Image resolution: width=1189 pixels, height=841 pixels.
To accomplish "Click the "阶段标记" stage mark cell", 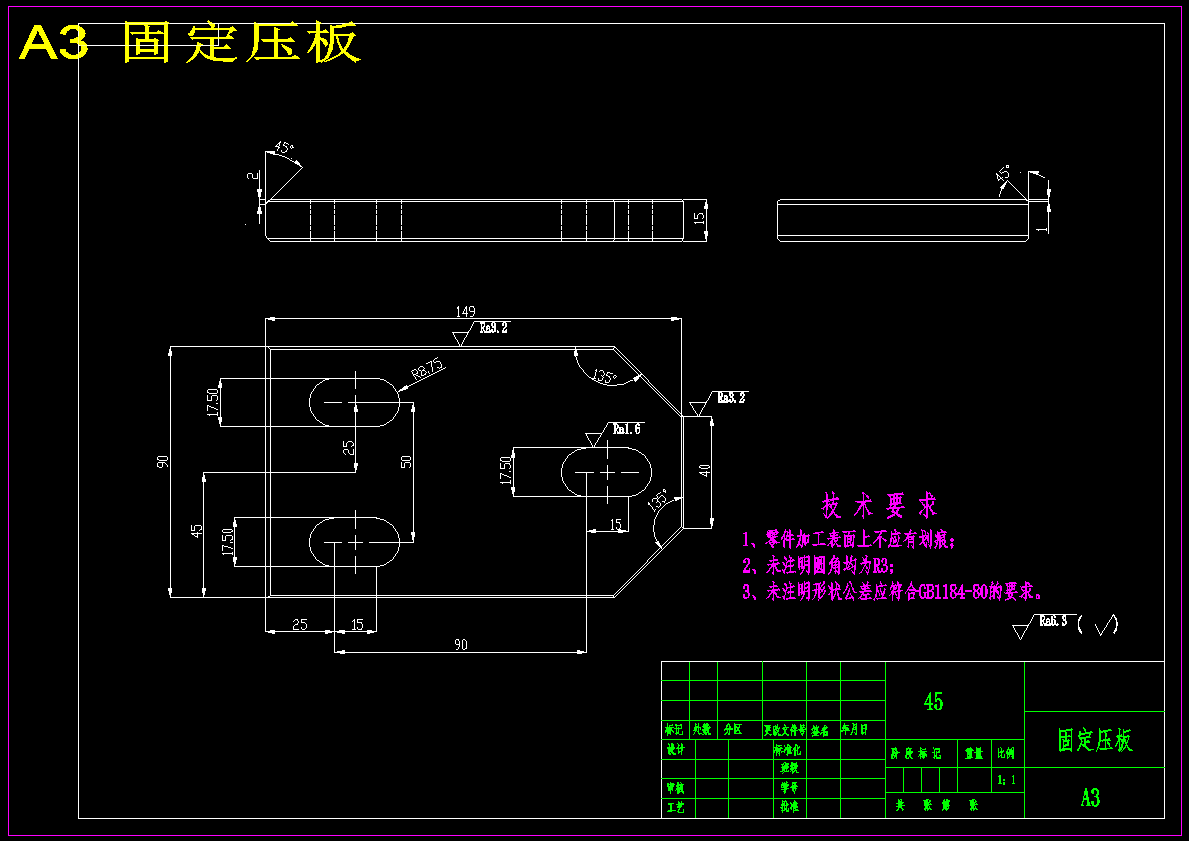I will 915,753.
